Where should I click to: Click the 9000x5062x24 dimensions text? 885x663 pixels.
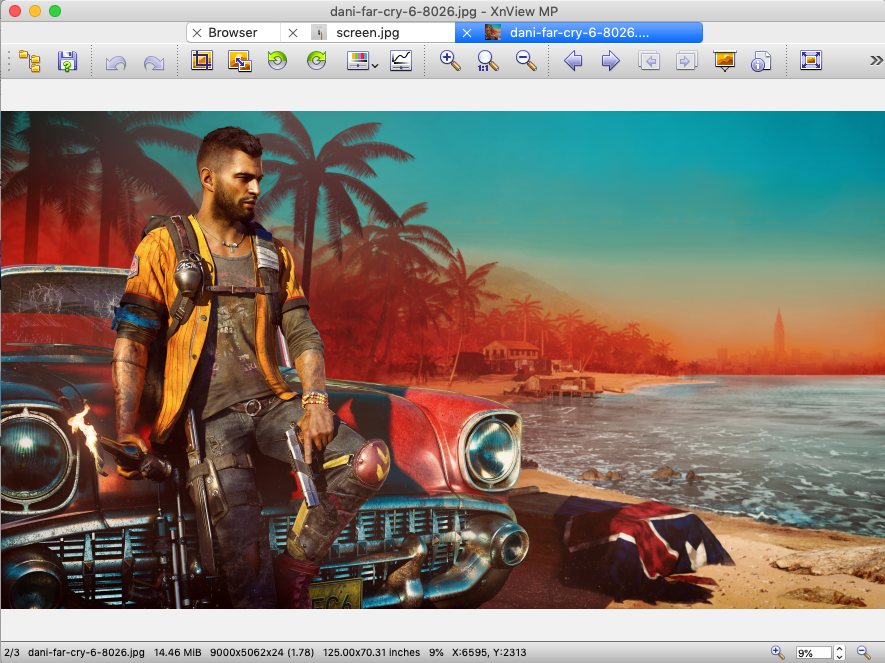262,652
